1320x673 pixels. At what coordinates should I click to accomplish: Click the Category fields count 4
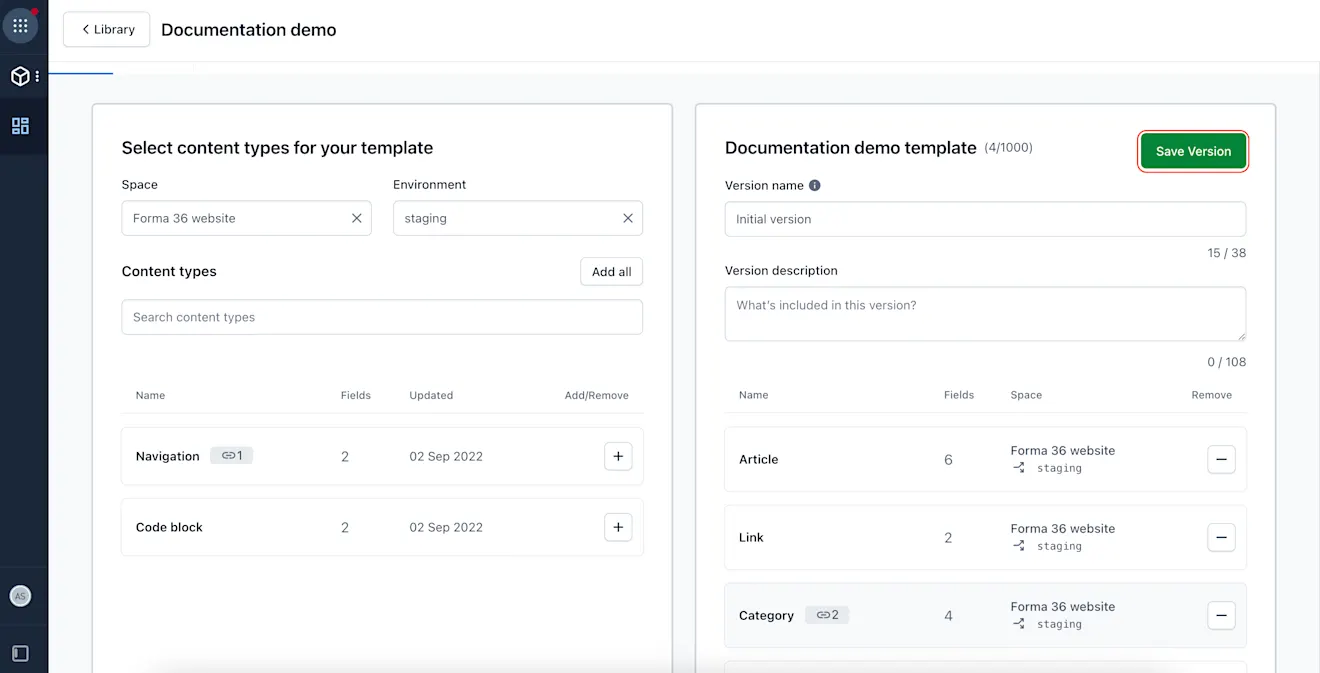coord(948,616)
